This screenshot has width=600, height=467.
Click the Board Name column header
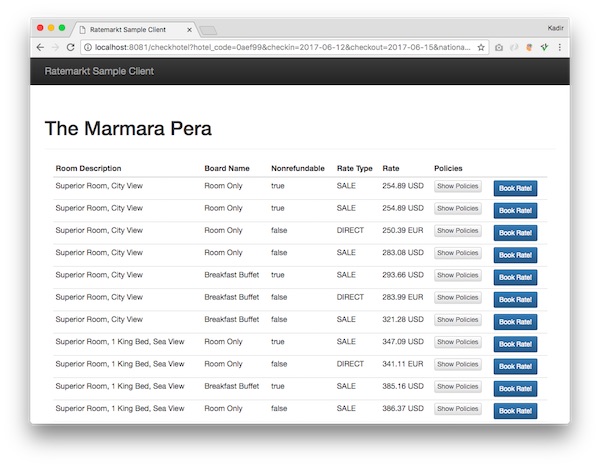tap(227, 168)
